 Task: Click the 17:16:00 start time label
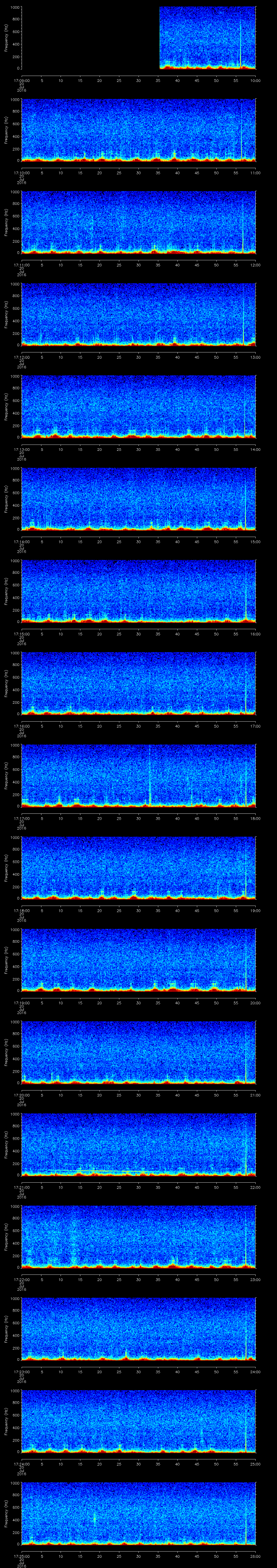[x=21, y=726]
